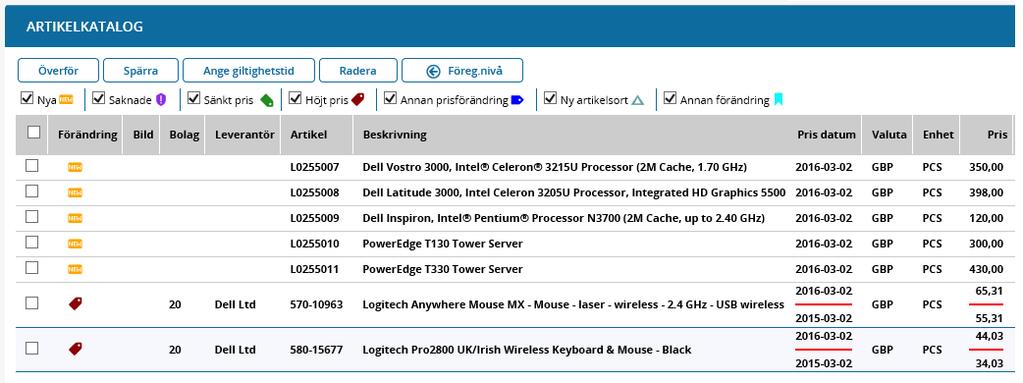This screenshot has width=1023, height=383.
Task: Toggle the Sänkt pris checkbox
Action: pos(193,99)
